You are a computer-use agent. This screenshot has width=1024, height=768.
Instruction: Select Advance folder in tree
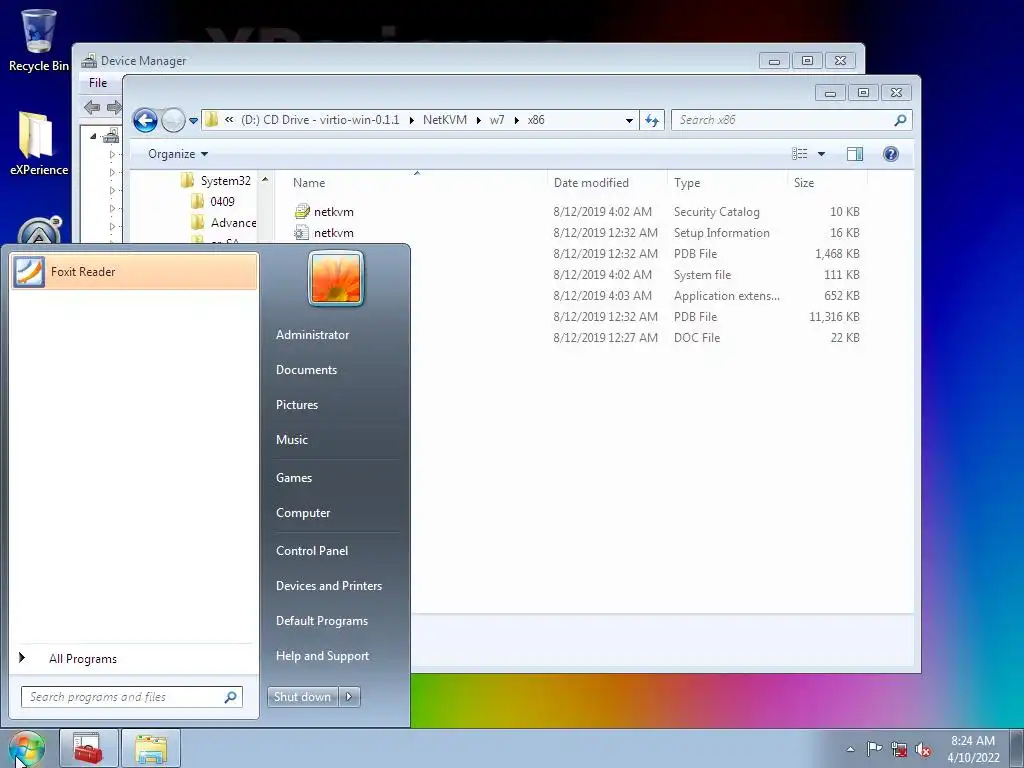tap(224, 223)
